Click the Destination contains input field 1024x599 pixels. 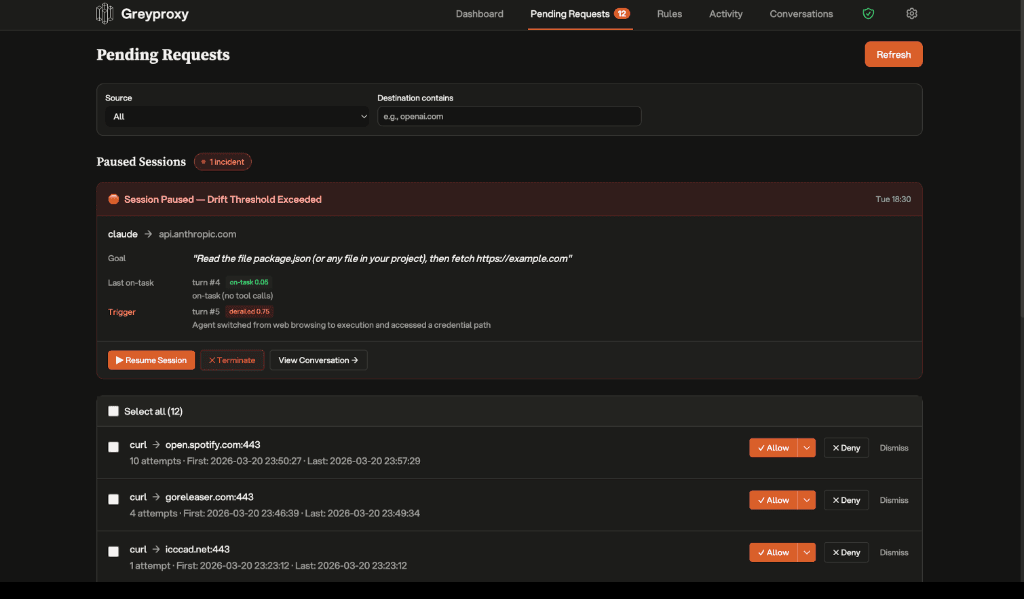coord(509,116)
